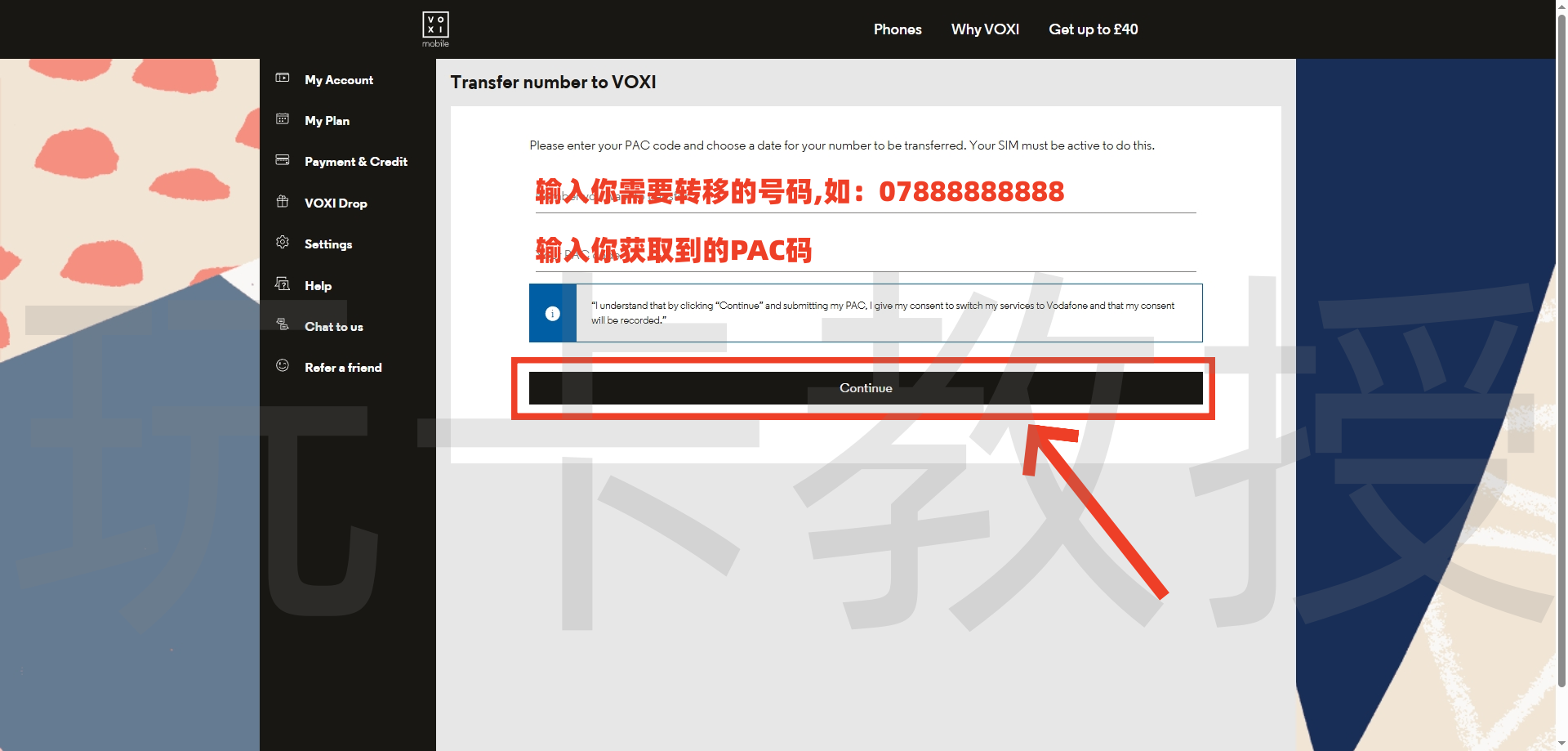
Task: Select Settings from the sidebar
Action: (328, 244)
